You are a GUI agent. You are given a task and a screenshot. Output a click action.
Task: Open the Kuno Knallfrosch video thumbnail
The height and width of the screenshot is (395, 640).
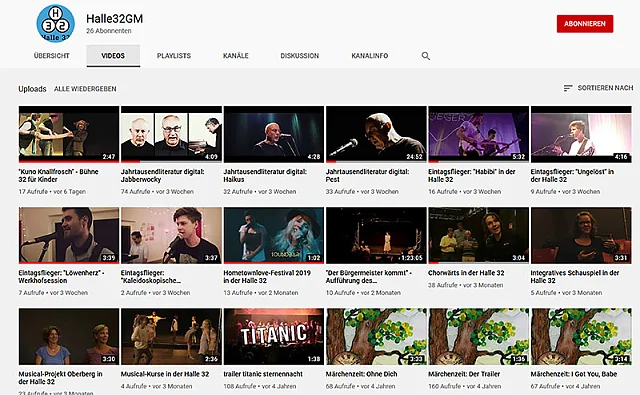(x=69, y=134)
